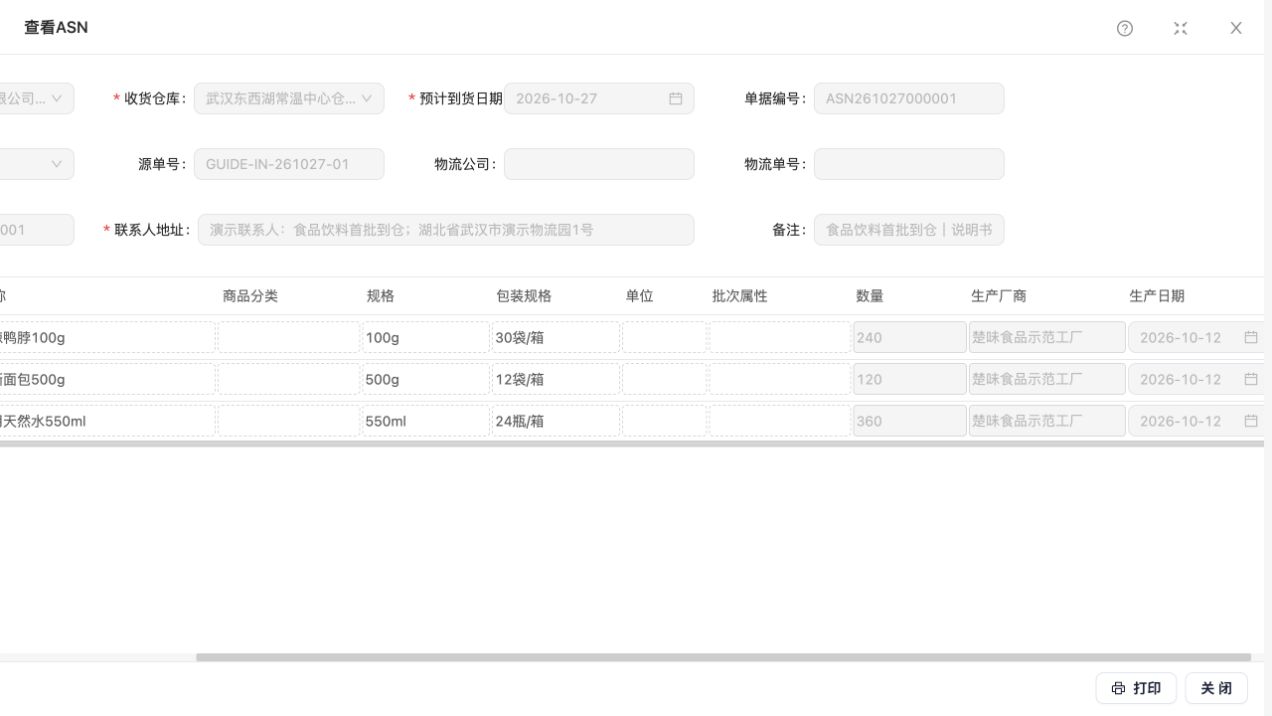Image resolution: width=1272 pixels, height=716 pixels.
Task: Click the 500g specification cell
Action: click(x=425, y=380)
